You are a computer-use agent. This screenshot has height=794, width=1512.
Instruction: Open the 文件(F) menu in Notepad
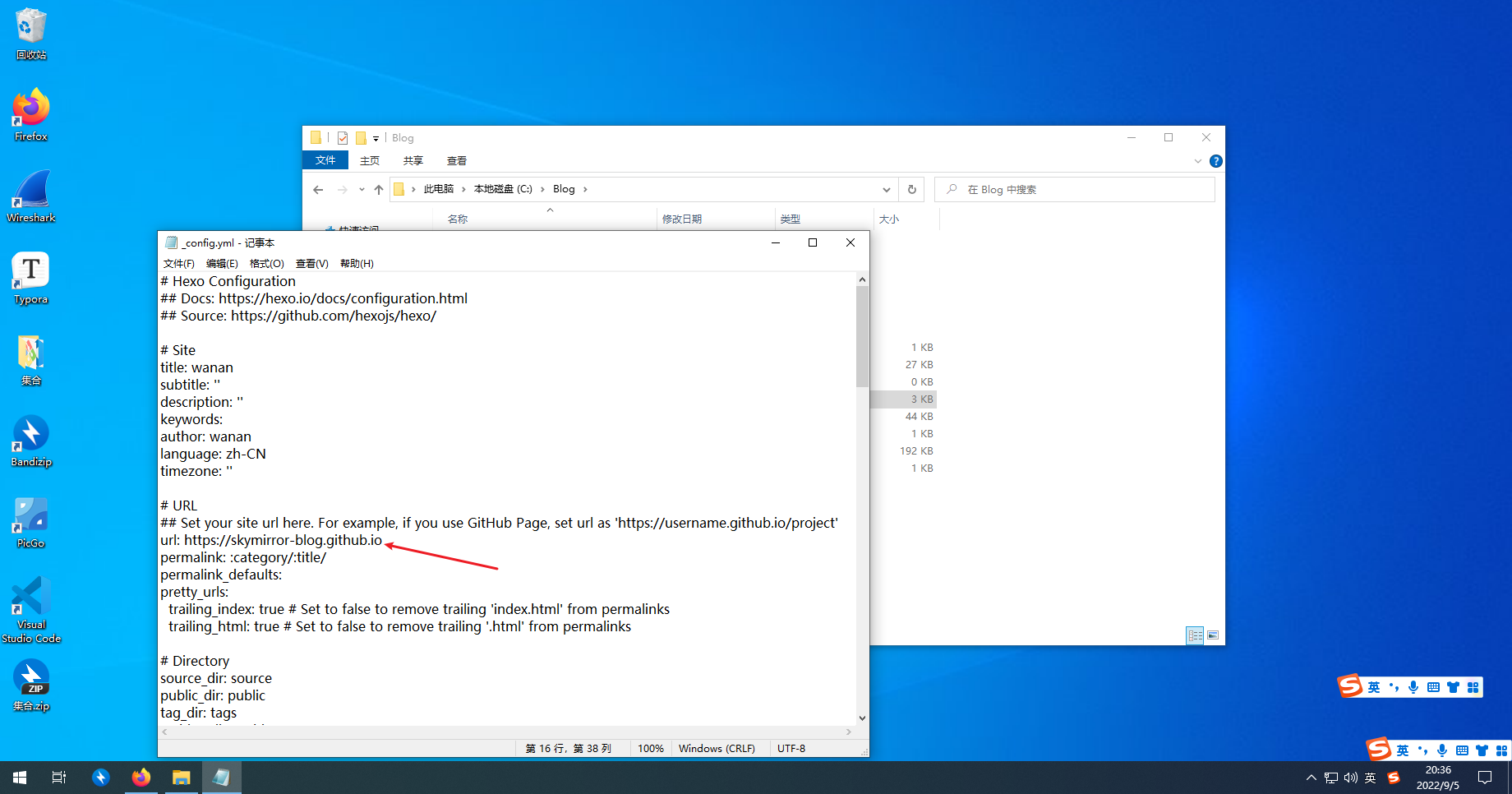point(179,264)
